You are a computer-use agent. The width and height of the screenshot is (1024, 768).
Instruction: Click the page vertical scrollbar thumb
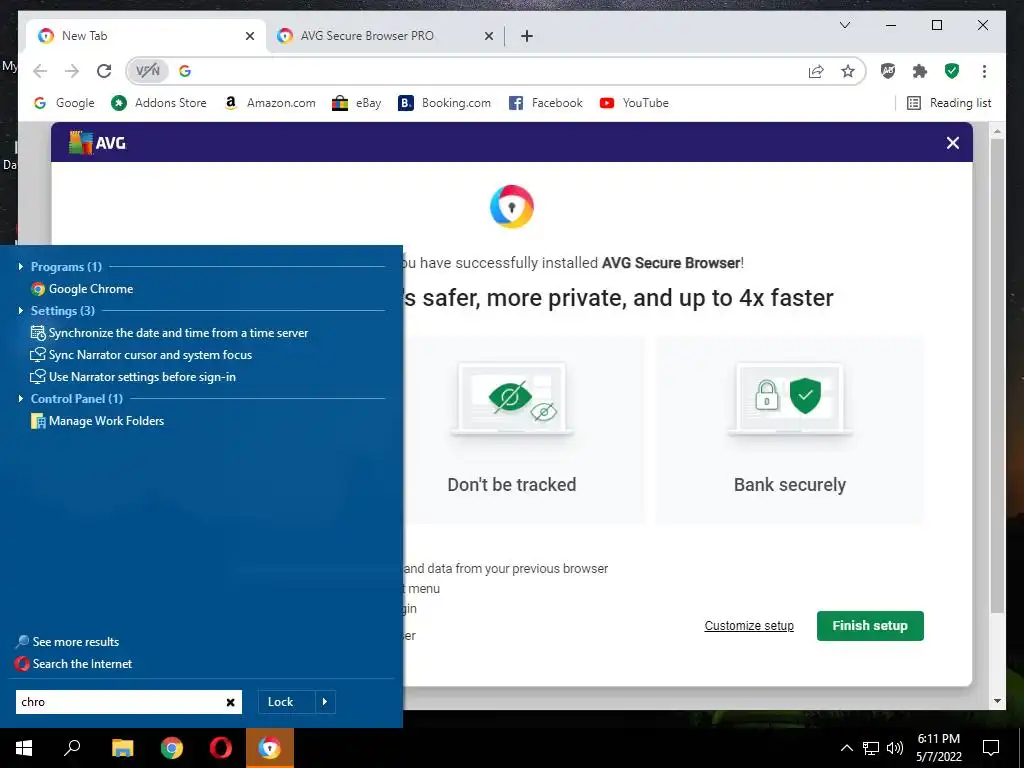(x=997, y=376)
